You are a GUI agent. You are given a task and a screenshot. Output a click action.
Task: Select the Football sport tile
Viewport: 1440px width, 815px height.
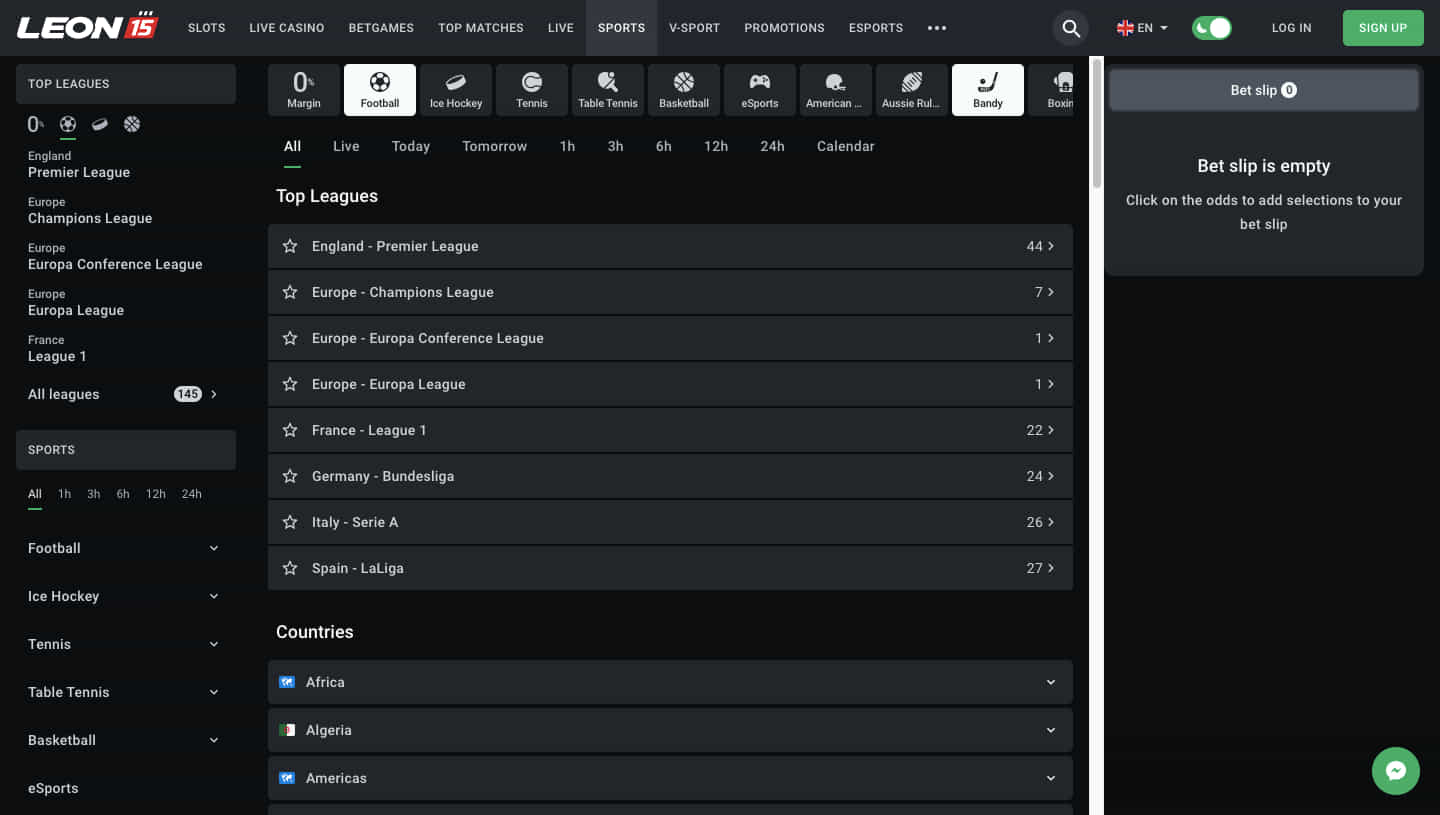tap(380, 90)
